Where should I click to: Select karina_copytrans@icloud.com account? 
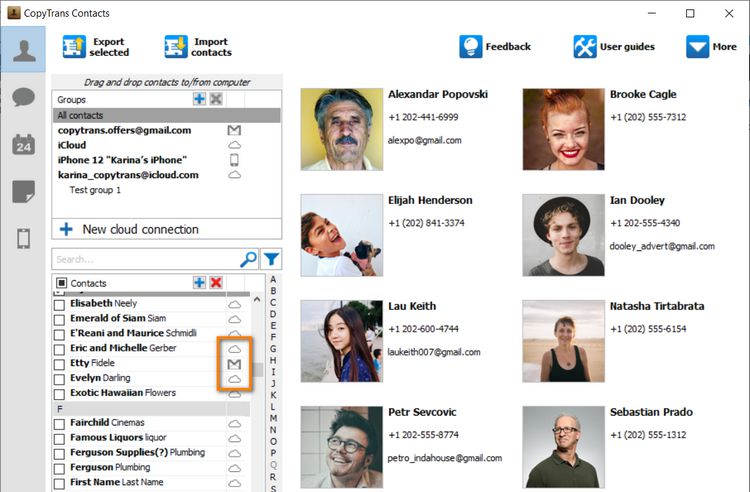tap(128, 175)
